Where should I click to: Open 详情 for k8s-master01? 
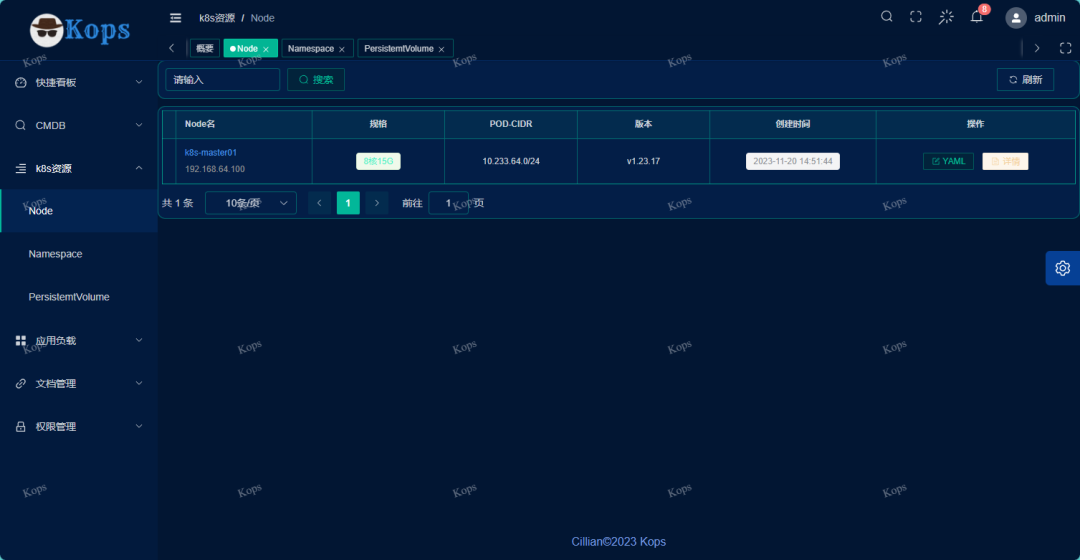1005,161
